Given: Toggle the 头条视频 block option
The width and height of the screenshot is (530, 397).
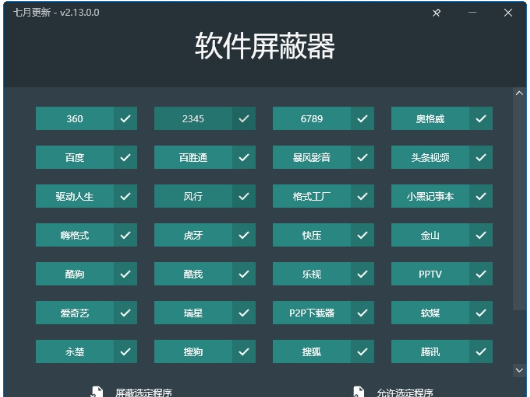Looking at the screenshot, I should click(442, 157).
